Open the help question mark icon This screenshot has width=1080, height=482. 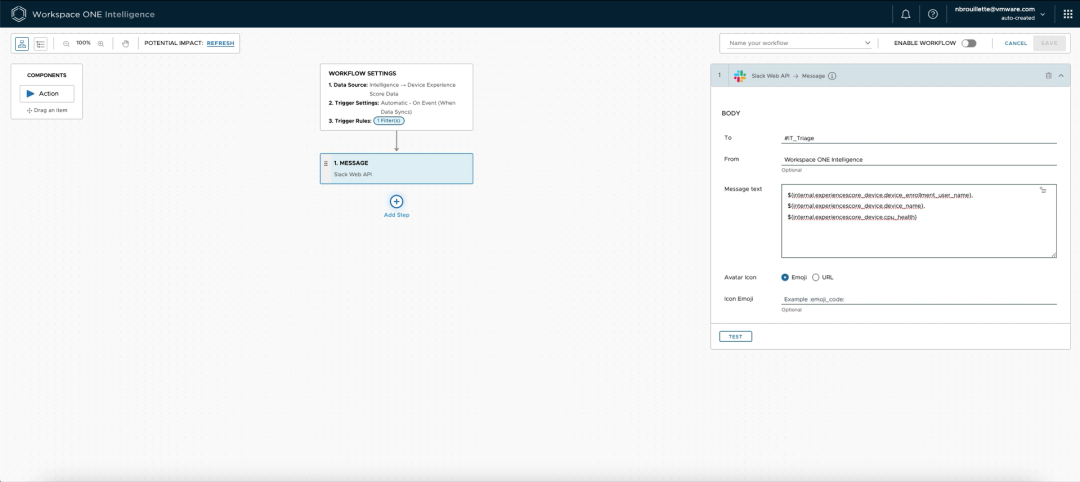point(933,14)
